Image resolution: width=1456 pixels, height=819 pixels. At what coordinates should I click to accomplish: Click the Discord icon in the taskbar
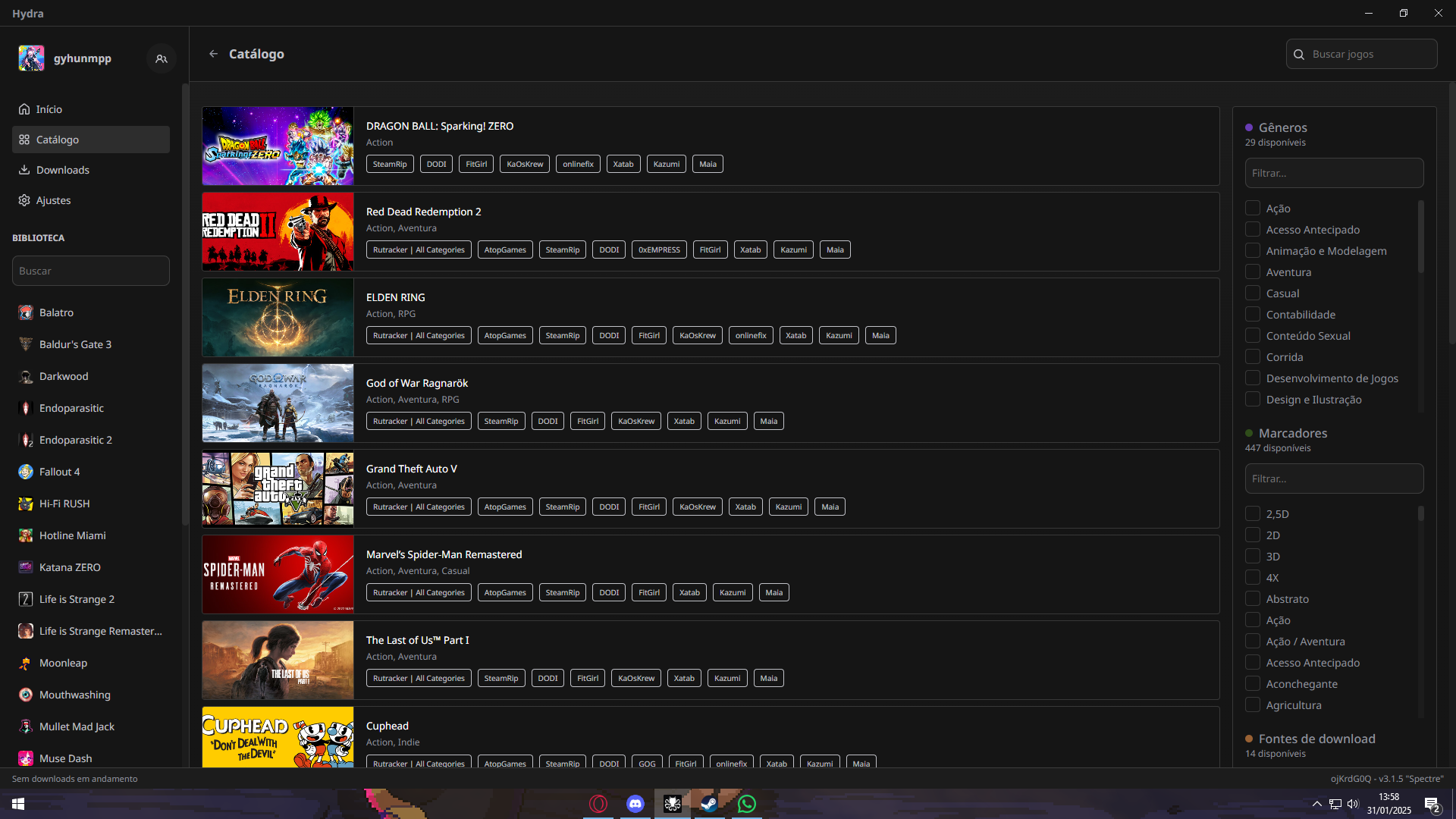click(635, 804)
